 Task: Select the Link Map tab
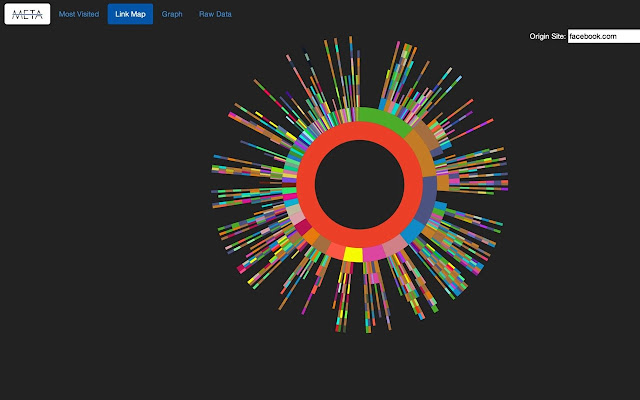tap(130, 14)
